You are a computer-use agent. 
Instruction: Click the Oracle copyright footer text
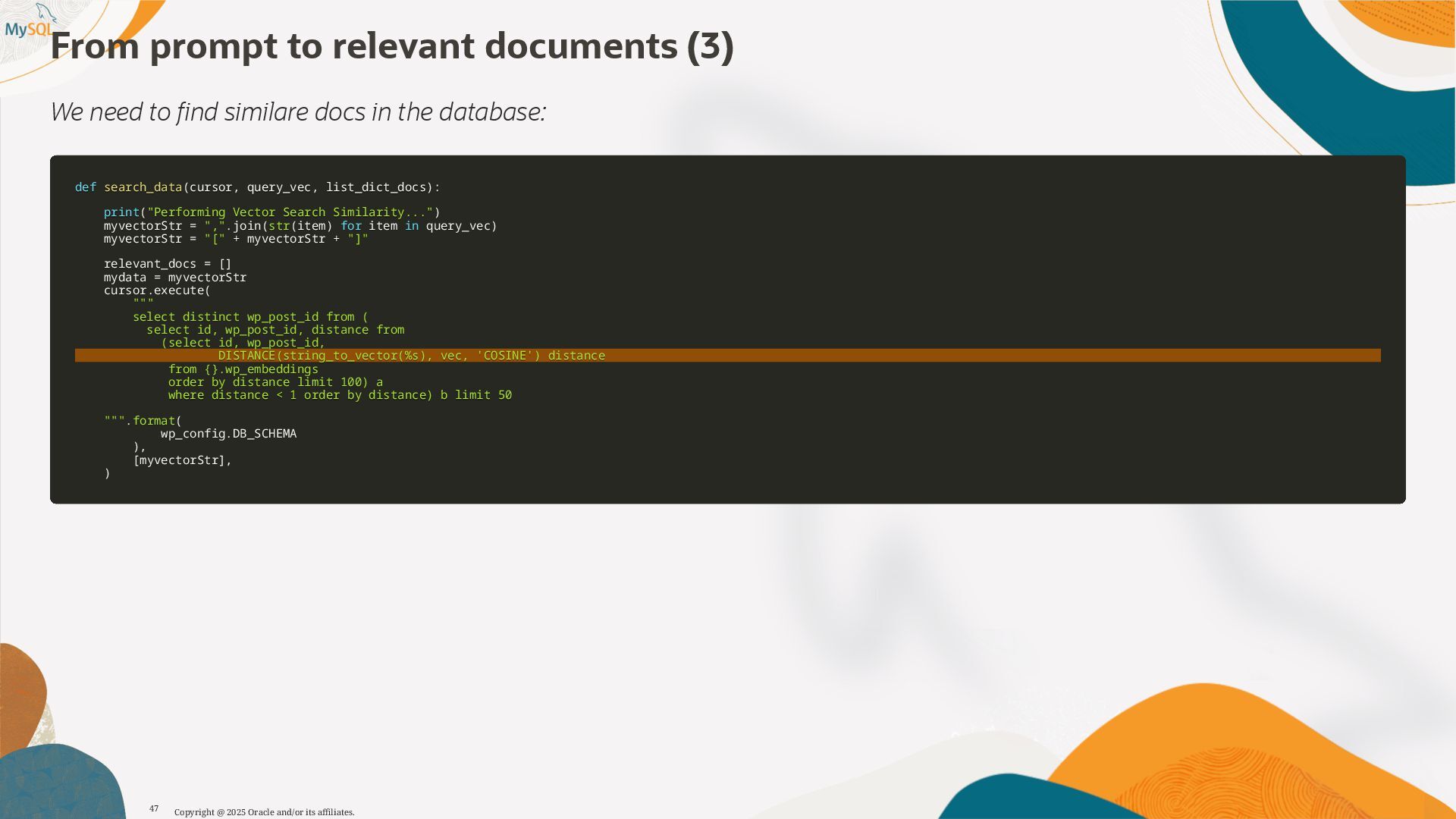pyautogui.click(x=264, y=812)
